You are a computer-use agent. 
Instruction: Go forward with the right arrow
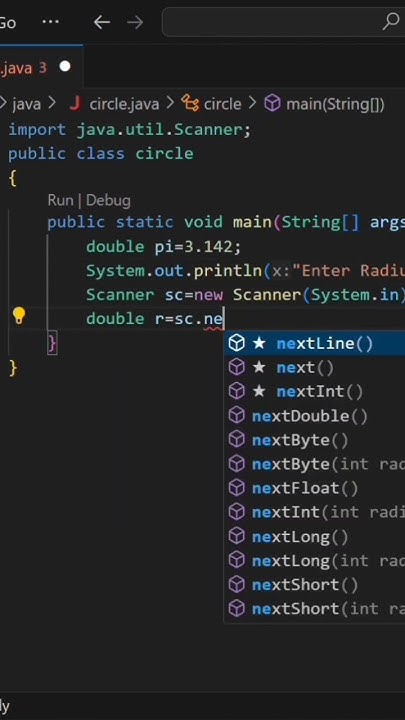click(x=135, y=22)
